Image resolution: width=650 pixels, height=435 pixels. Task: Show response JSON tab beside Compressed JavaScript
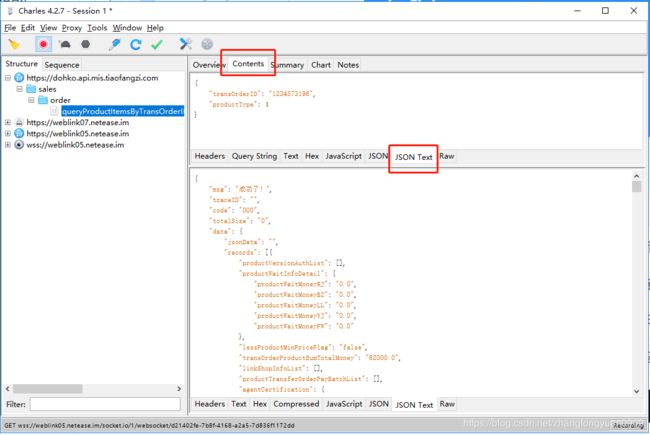pos(379,404)
